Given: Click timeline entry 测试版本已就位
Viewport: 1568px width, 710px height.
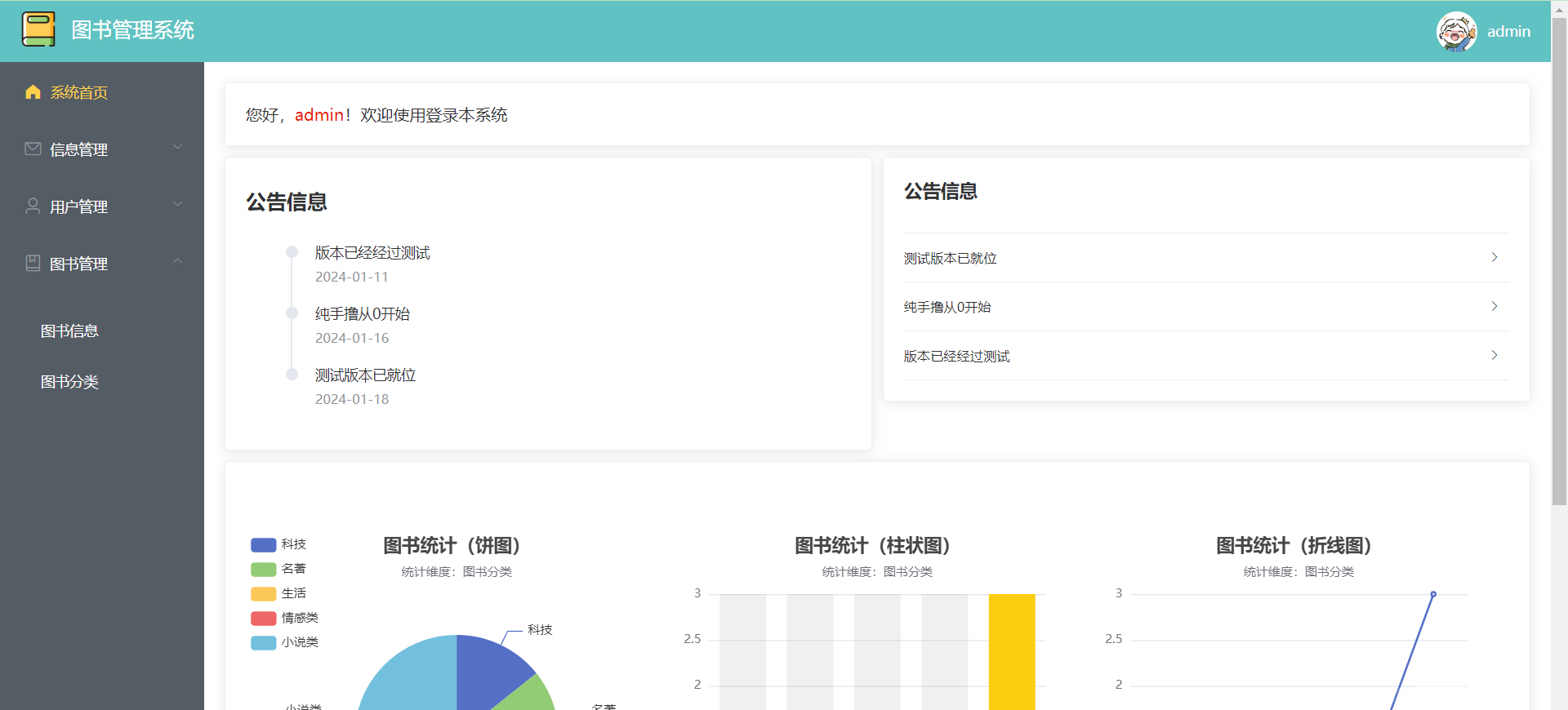Looking at the screenshot, I should coord(366,375).
